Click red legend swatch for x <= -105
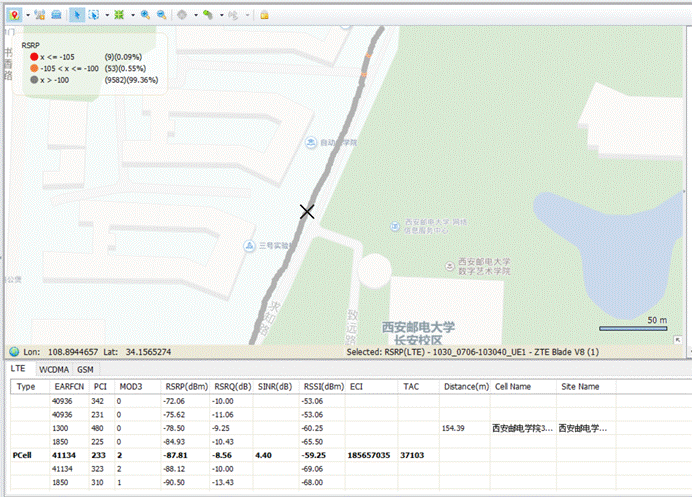The width and height of the screenshot is (692, 497). pos(33,57)
